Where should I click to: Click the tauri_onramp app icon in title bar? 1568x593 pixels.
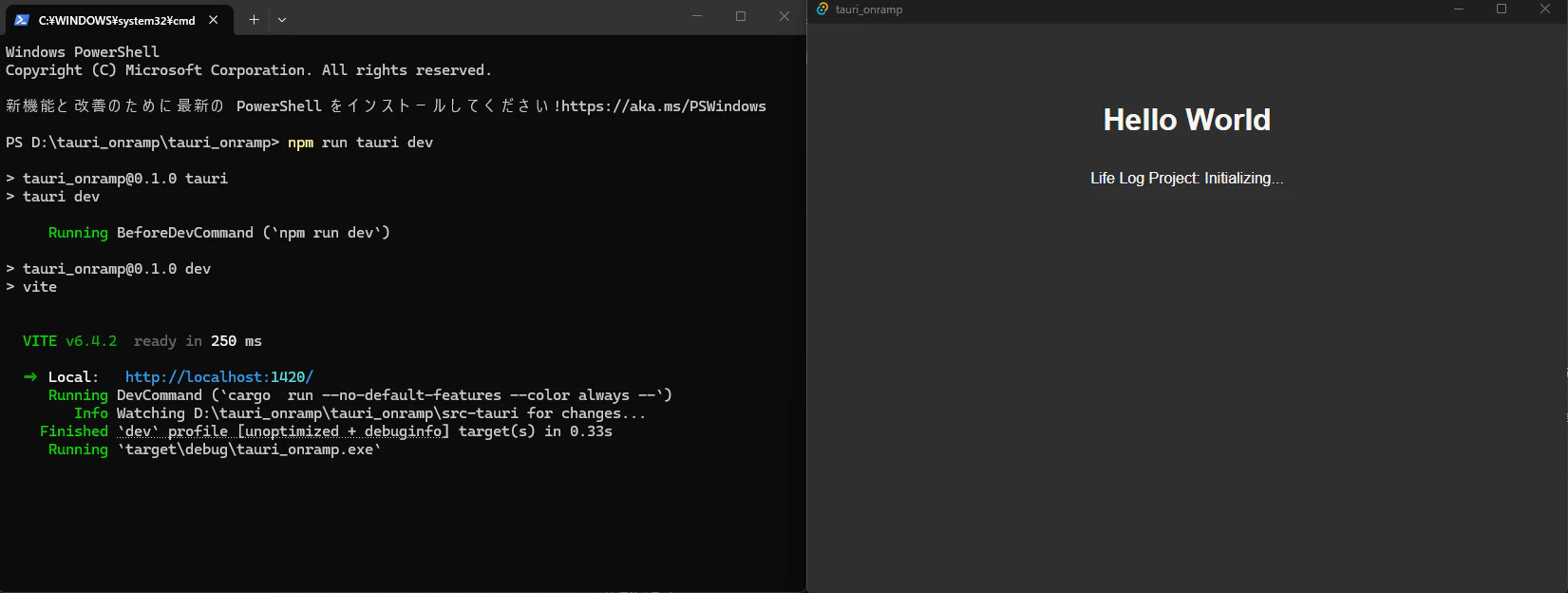pyautogui.click(x=822, y=9)
